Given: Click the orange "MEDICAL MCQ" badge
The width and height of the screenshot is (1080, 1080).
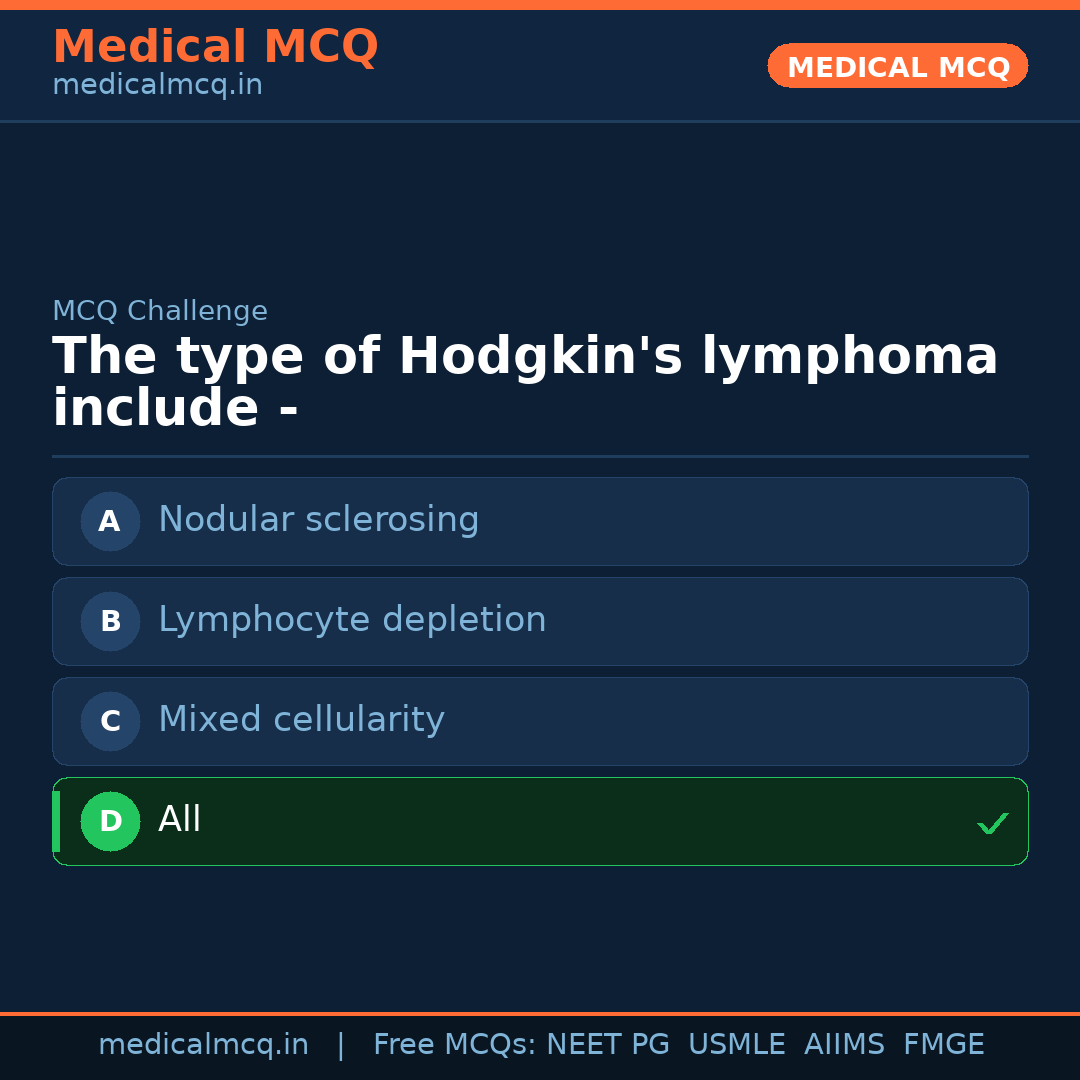Looking at the screenshot, I should coord(897,67).
